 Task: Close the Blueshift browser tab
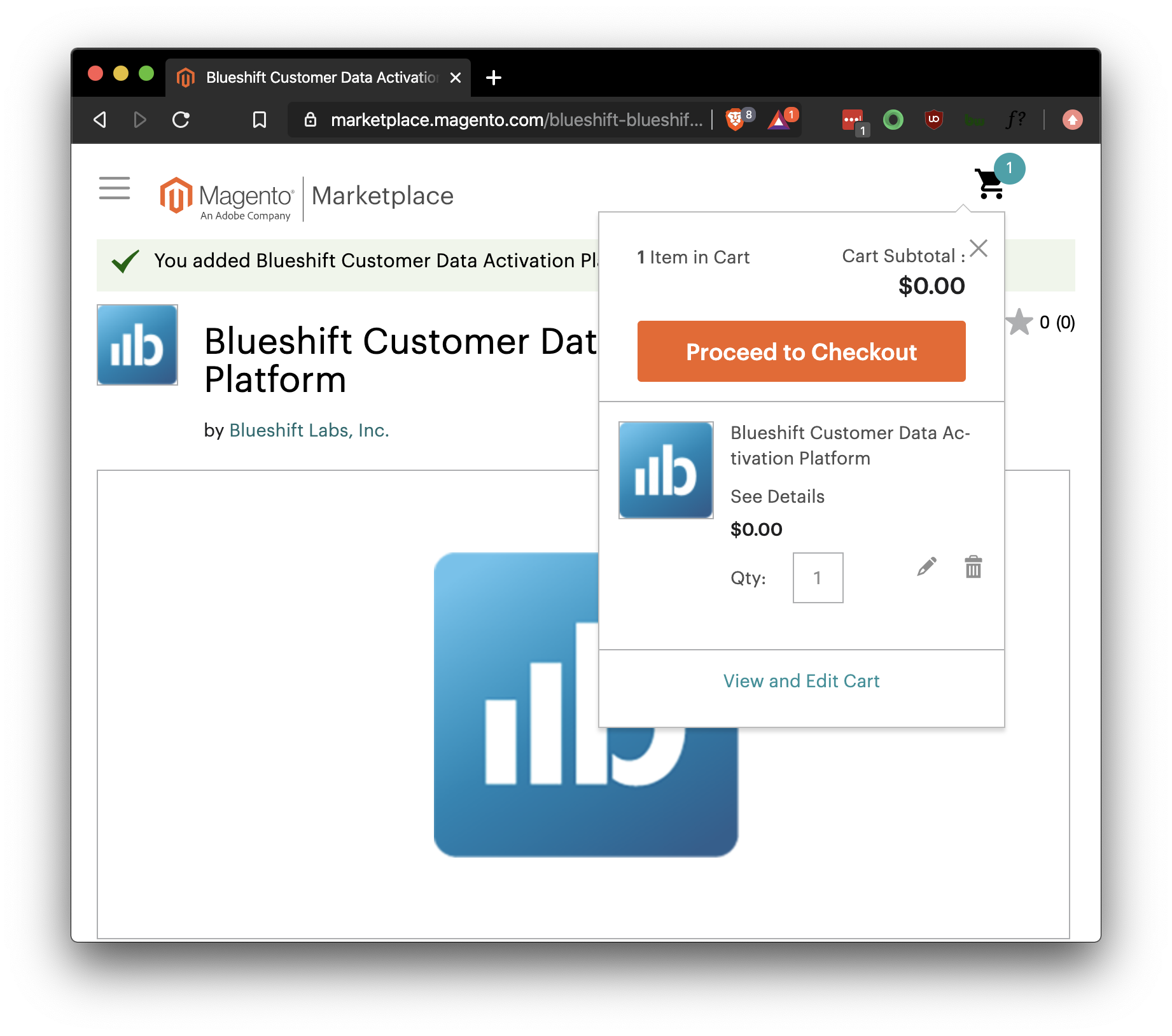coord(456,78)
